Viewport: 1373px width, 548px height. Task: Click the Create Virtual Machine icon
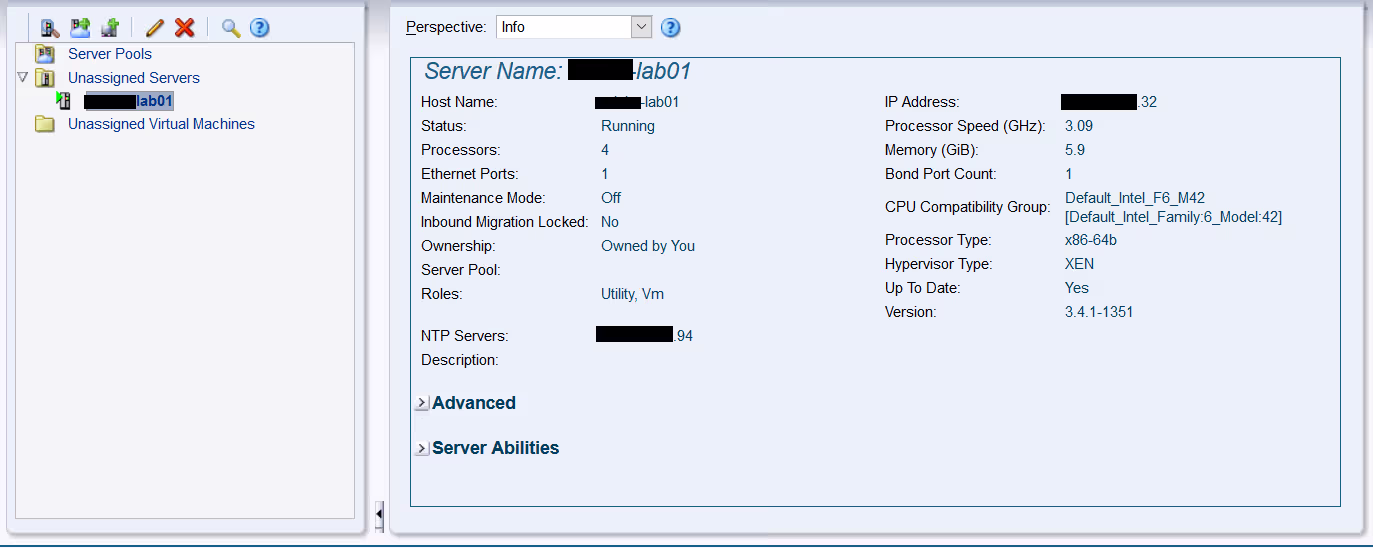coord(110,28)
